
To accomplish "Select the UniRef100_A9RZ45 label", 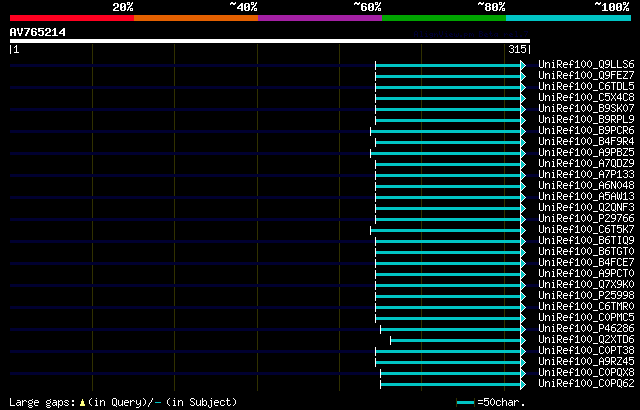I will point(586,362).
